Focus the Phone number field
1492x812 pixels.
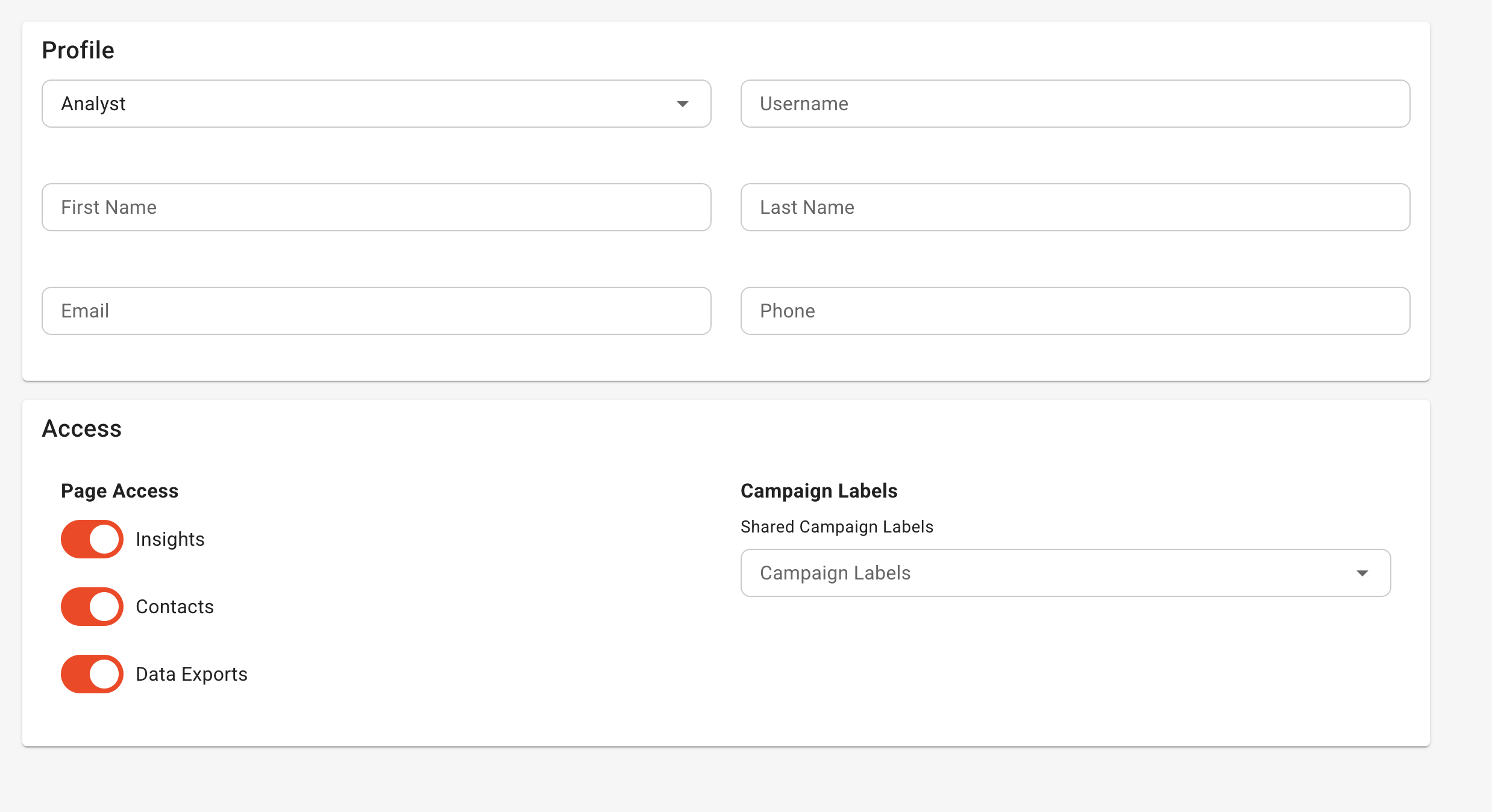(x=1075, y=311)
